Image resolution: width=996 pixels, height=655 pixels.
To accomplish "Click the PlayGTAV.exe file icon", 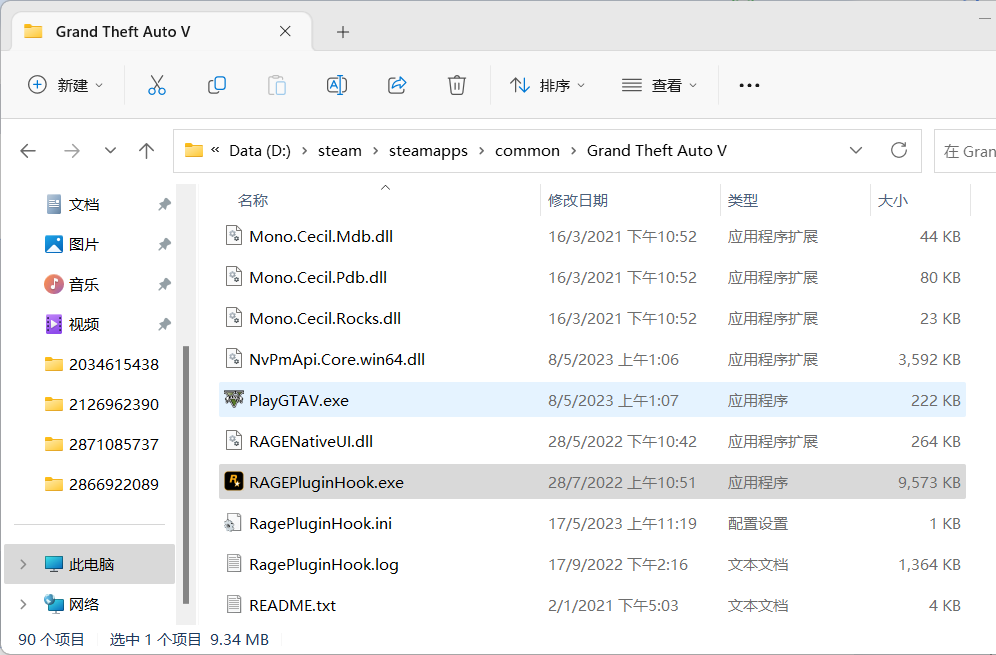I will click(234, 400).
